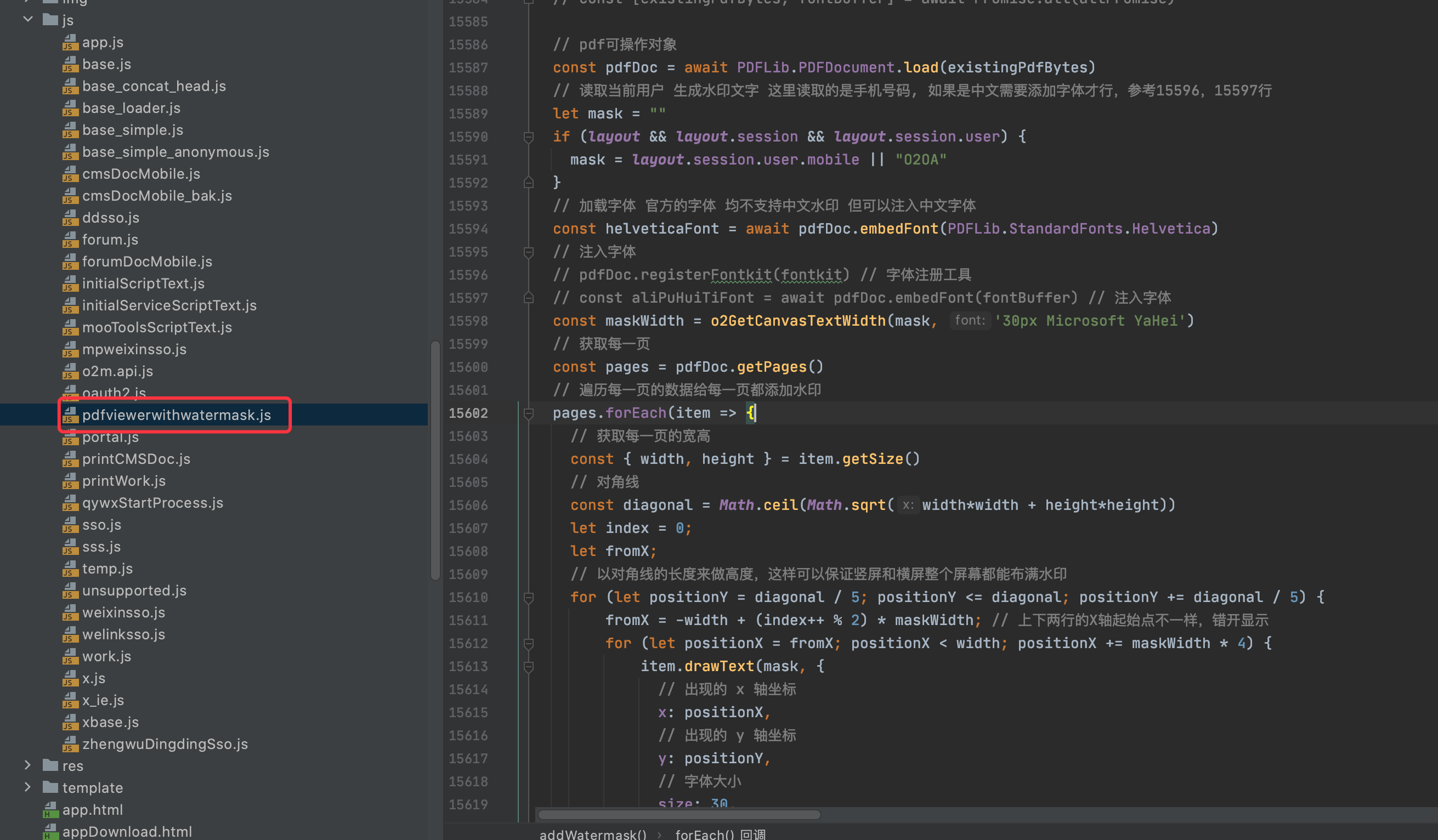Image resolution: width=1438 pixels, height=840 pixels.
Task: Click the editor horizontal scrollbar
Action: [679, 814]
